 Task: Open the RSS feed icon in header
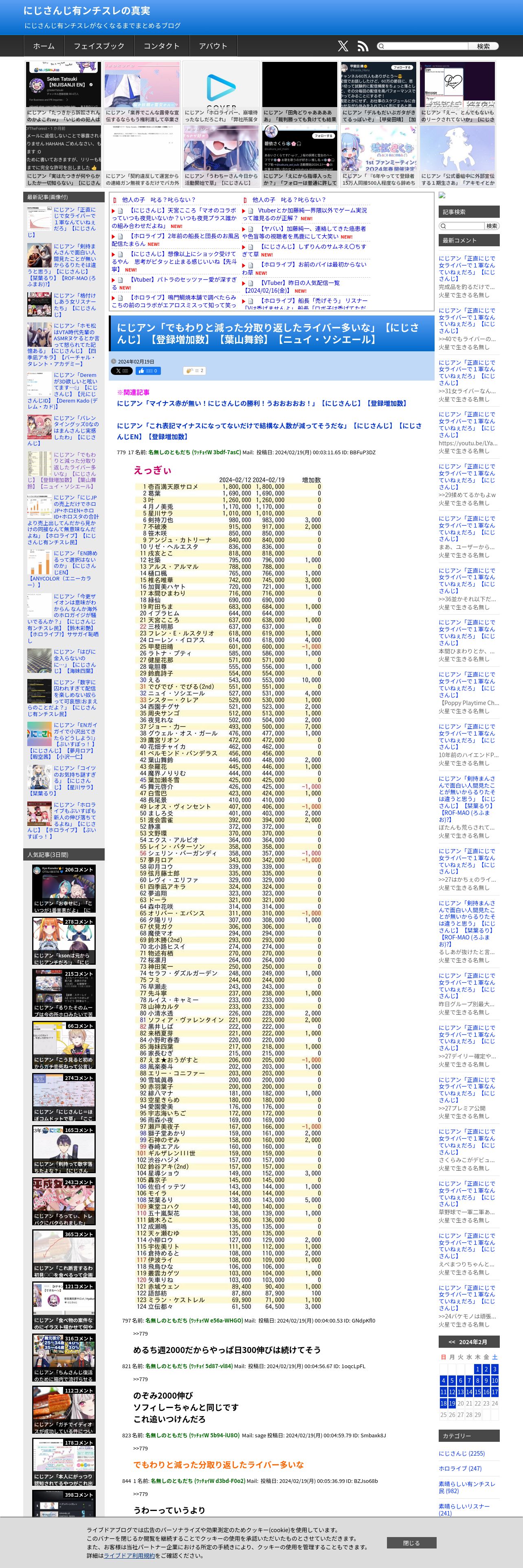[363, 46]
